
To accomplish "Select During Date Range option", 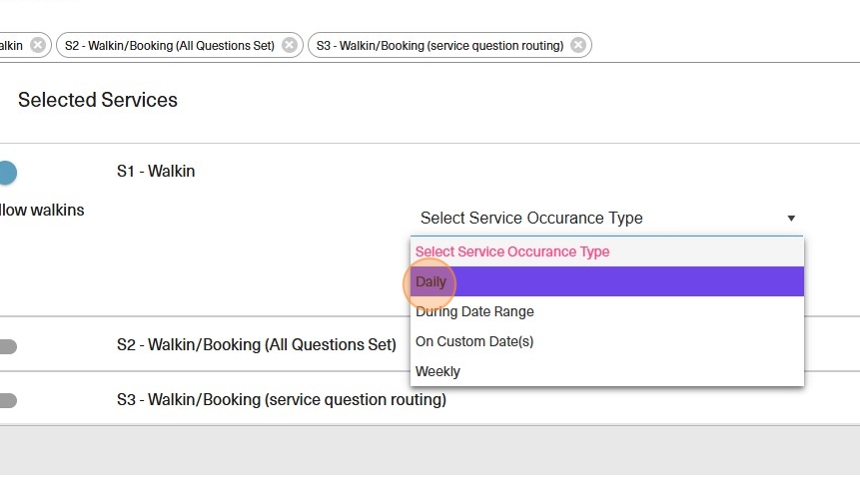I will click(x=474, y=312).
